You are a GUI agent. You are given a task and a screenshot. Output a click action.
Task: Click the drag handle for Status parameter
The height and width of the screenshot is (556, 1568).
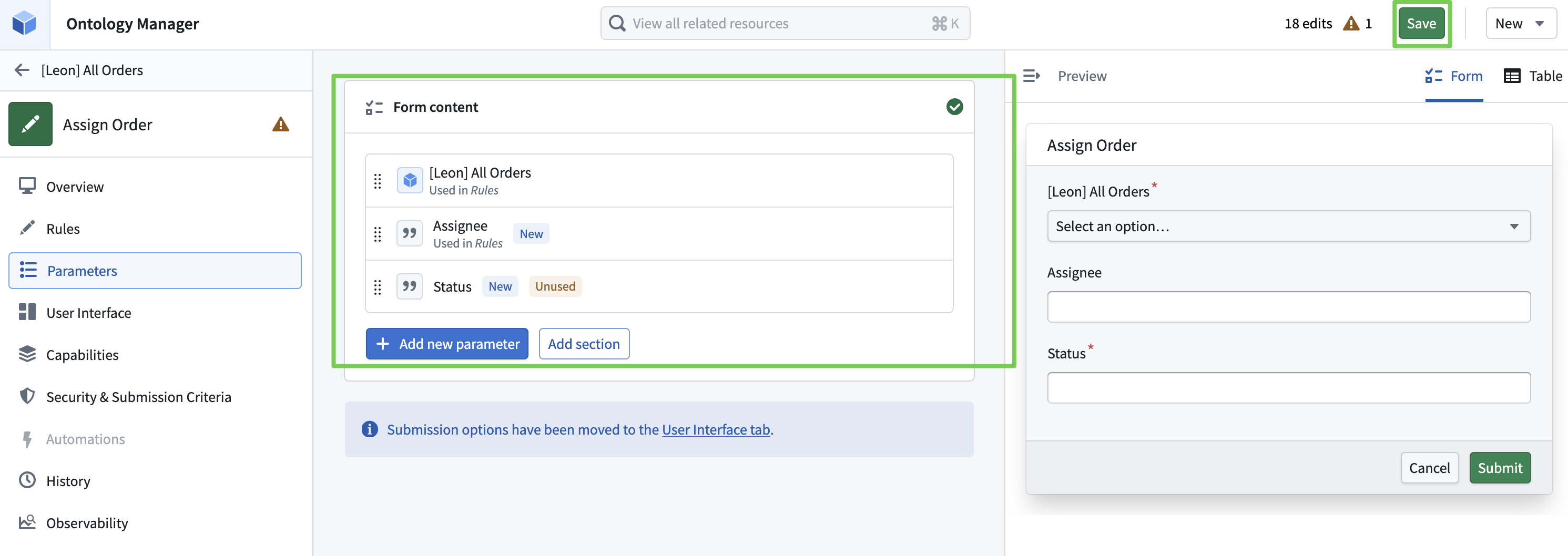(378, 287)
